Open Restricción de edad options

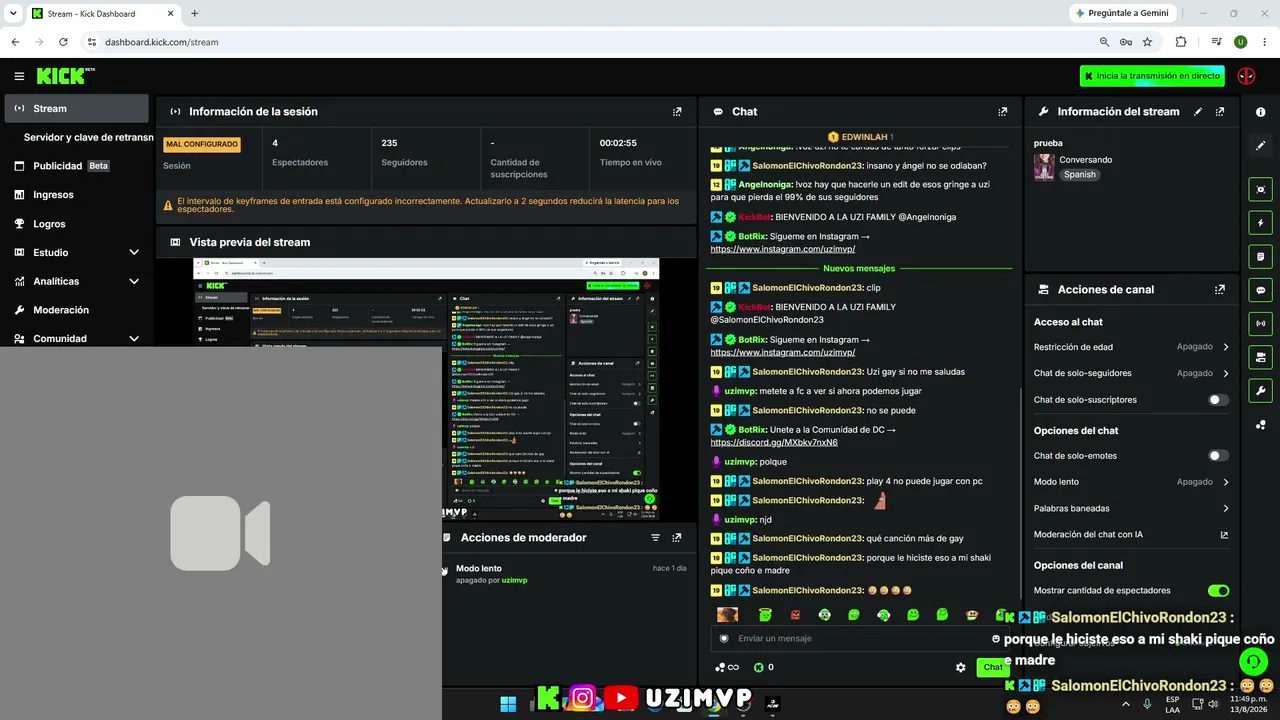[1131, 347]
